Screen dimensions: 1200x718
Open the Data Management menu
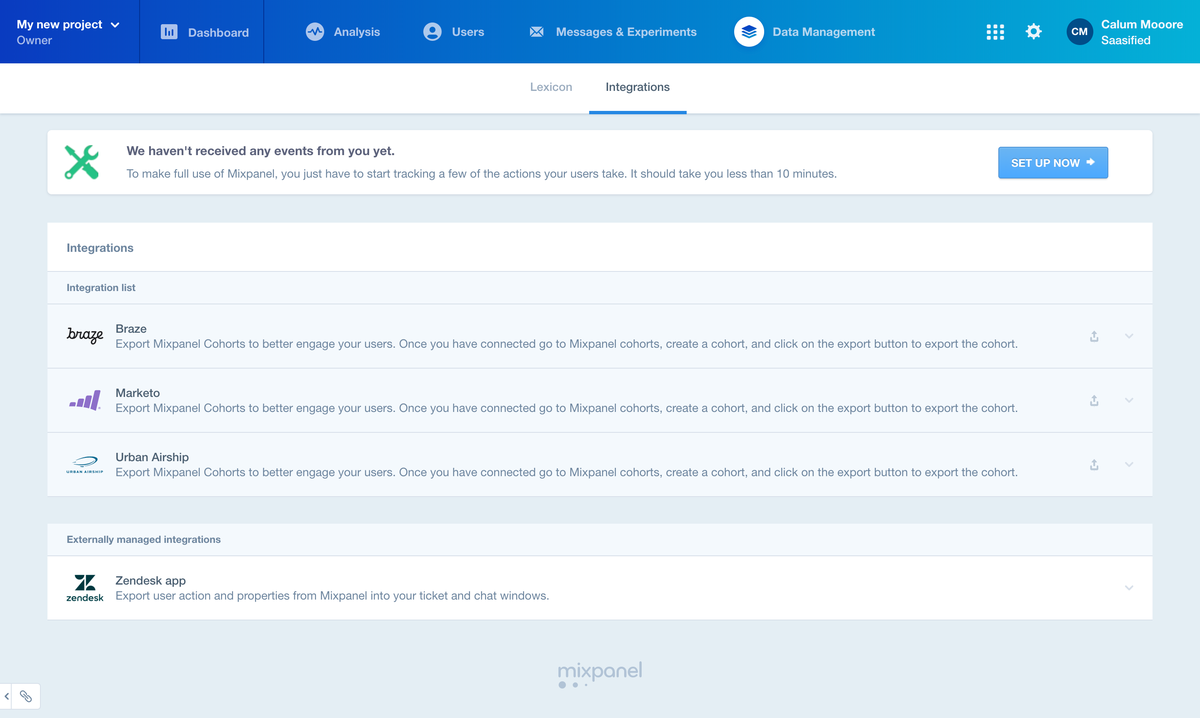coord(805,32)
